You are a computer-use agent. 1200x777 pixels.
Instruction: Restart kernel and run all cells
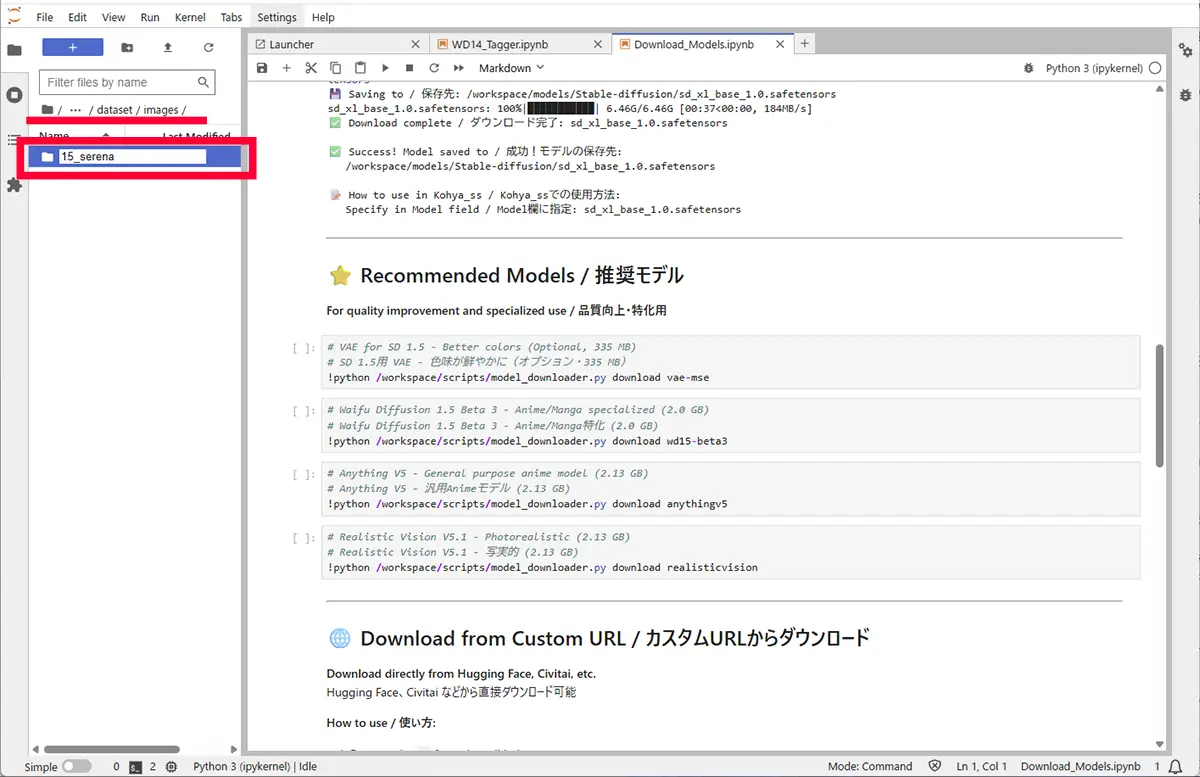459,68
